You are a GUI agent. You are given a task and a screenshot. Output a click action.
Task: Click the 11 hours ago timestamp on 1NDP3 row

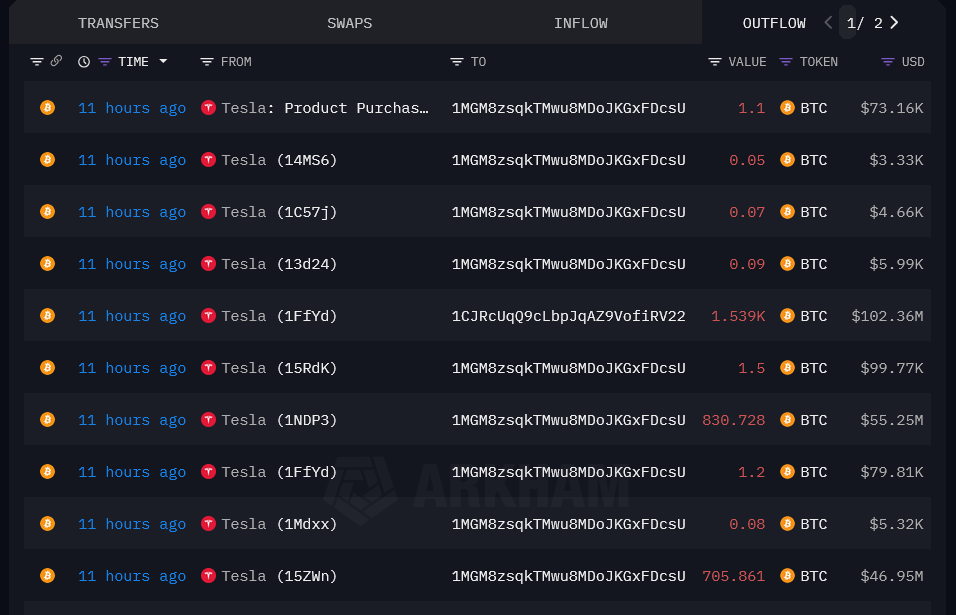click(x=131, y=420)
